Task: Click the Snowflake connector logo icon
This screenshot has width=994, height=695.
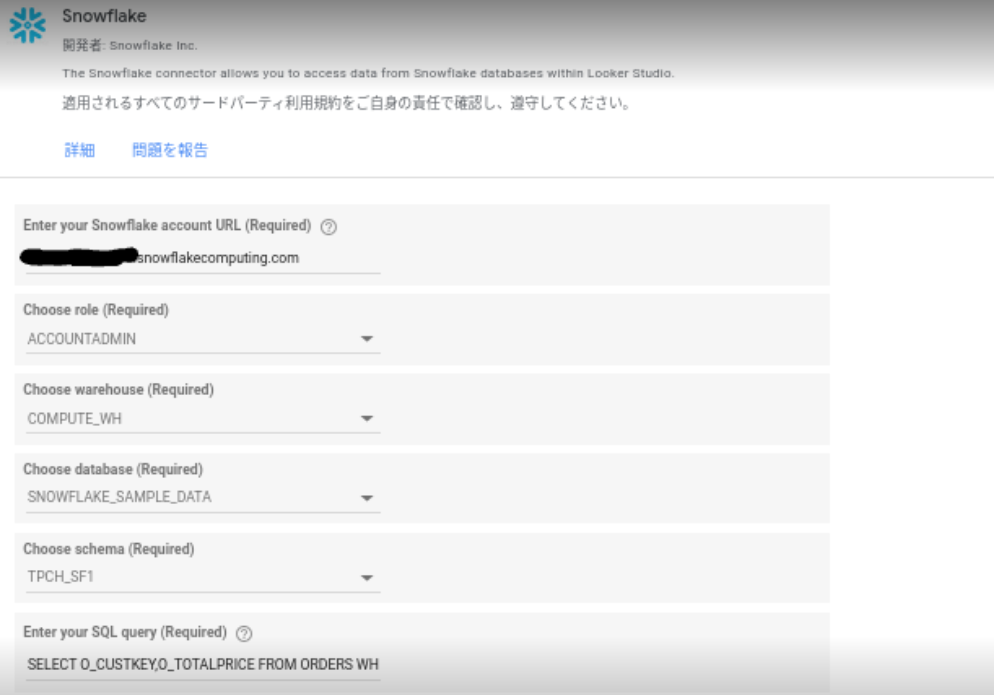Action: [28, 25]
